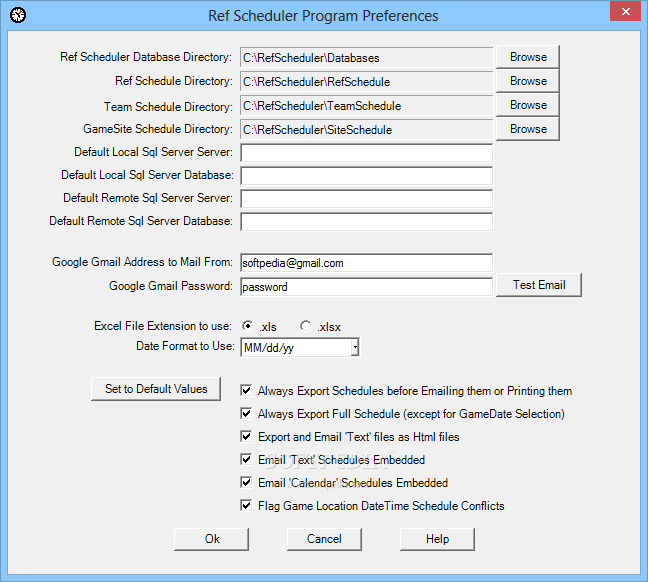Viewport: 648px width, 582px height.
Task: Click the Ref Scheduler Database Directory path field
Action: 366,57
